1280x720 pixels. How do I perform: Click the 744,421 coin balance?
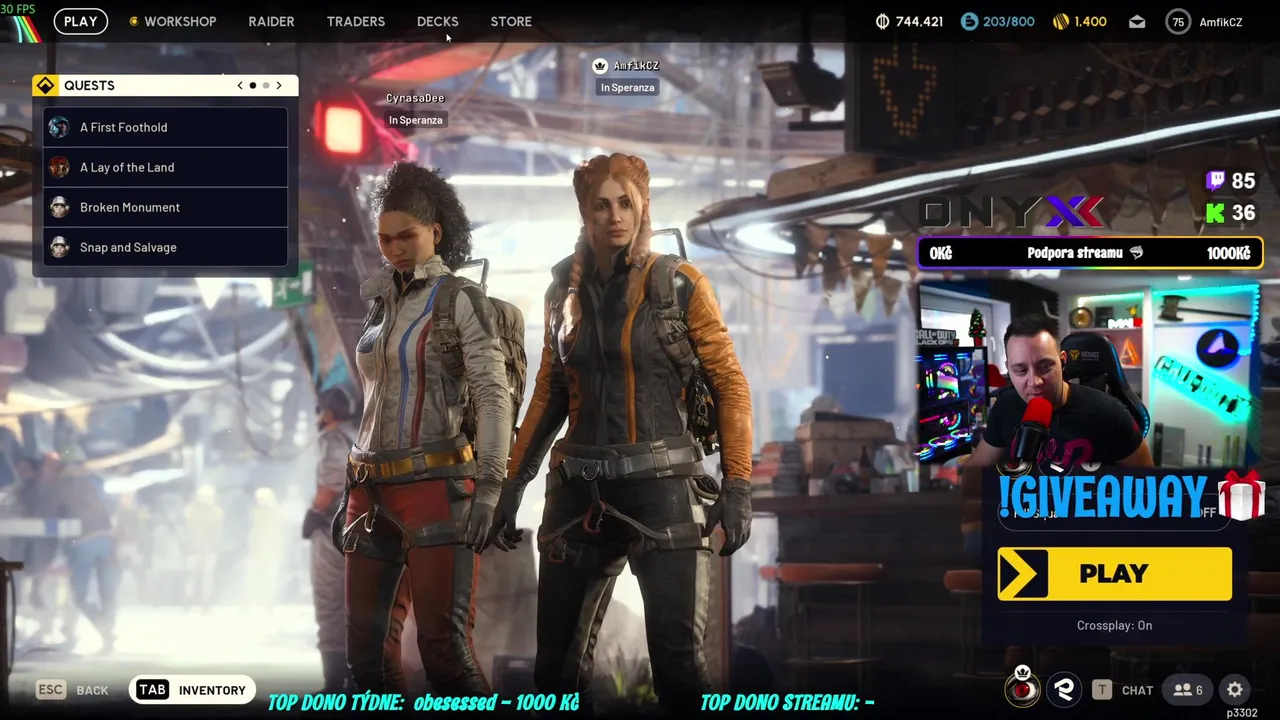(x=919, y=21)
